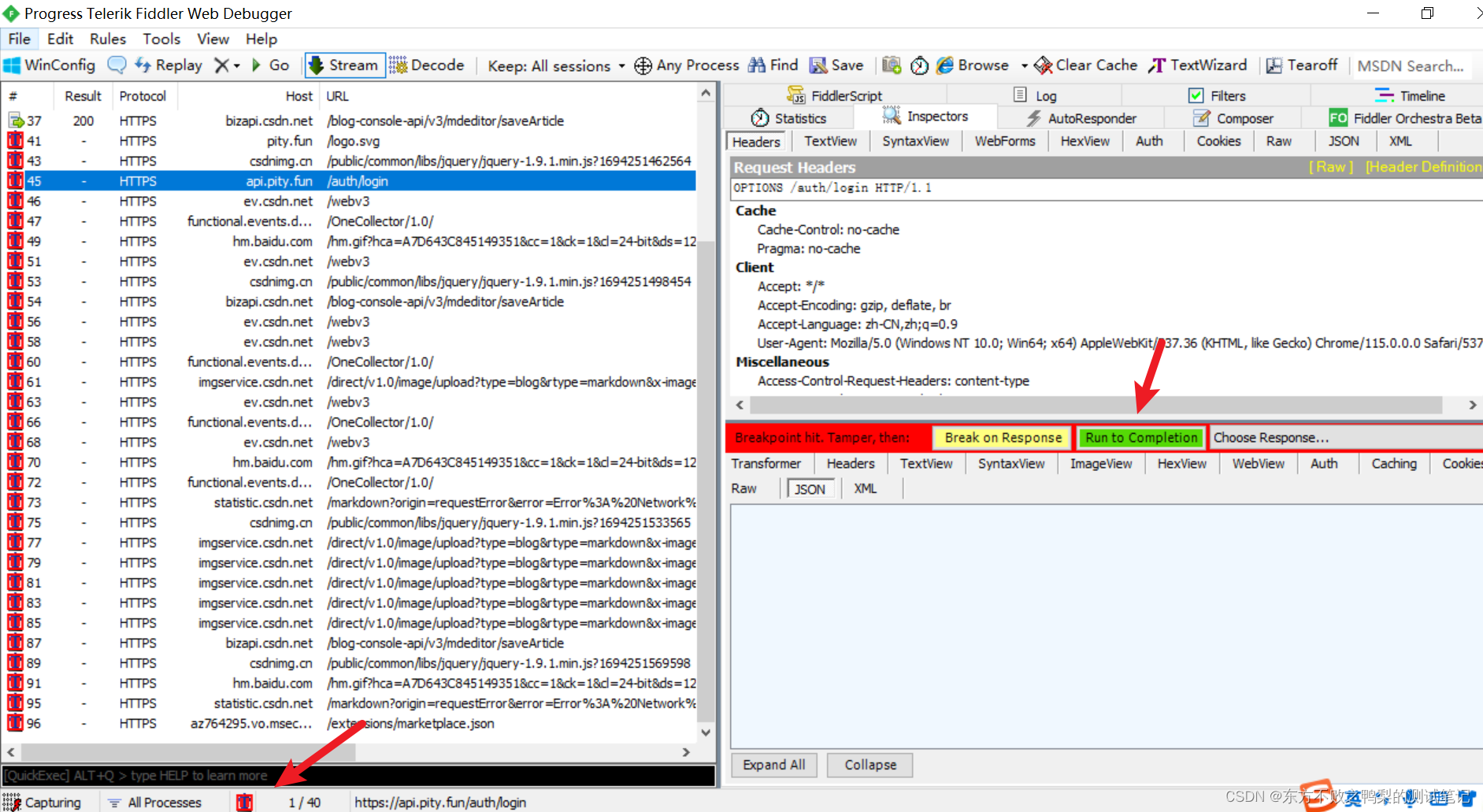This screenshot has width=1483, height=812.
Task: Tearoff the inspectors panel
Action: (1302, 65)
